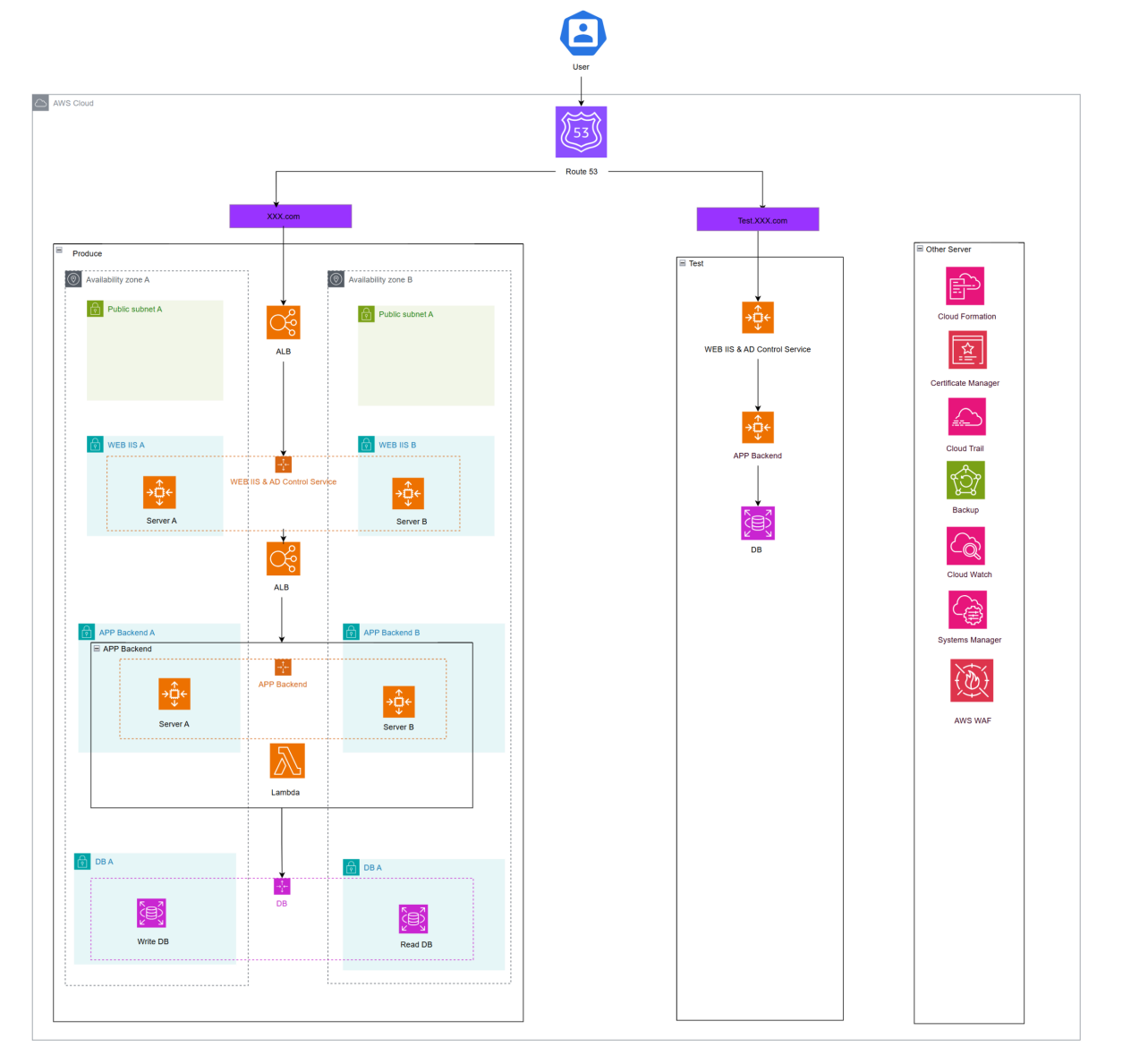
Task: Click the Cloud Trail icon
Action: [x=965, y=416]
